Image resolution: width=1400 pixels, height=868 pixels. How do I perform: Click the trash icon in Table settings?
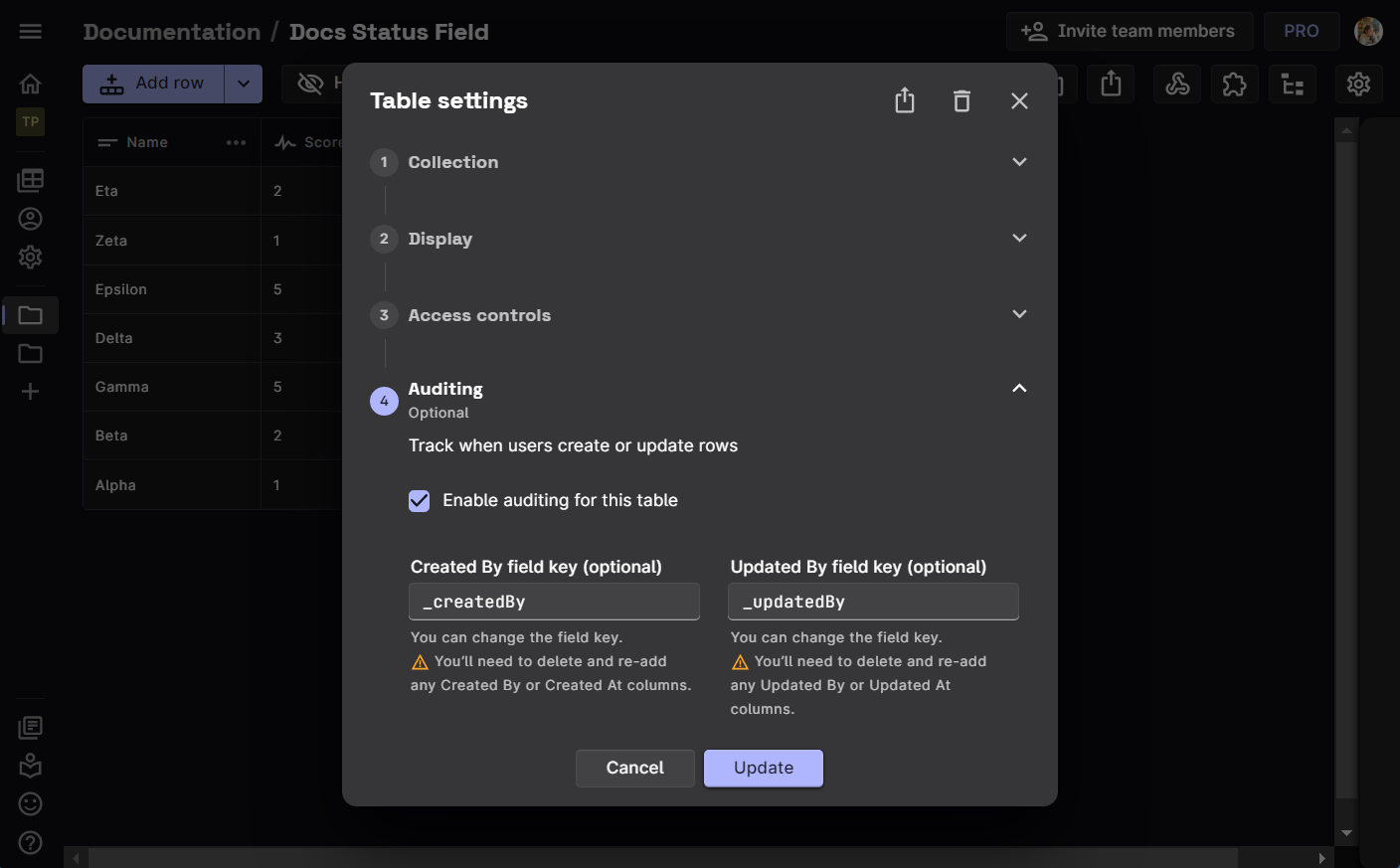(962, 101)
